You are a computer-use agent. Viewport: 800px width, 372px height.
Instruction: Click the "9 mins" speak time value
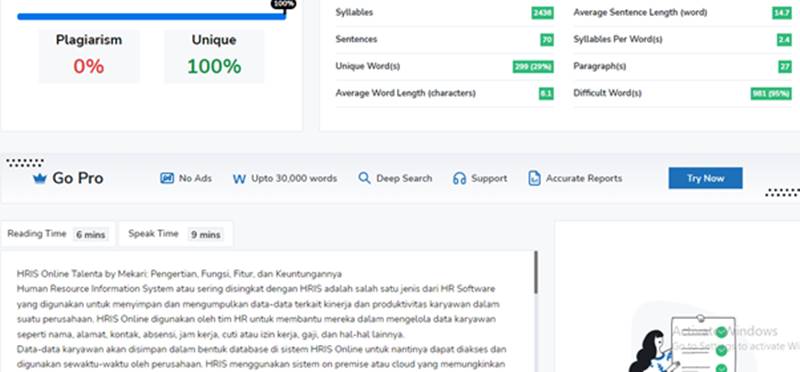tap(206, 235)
